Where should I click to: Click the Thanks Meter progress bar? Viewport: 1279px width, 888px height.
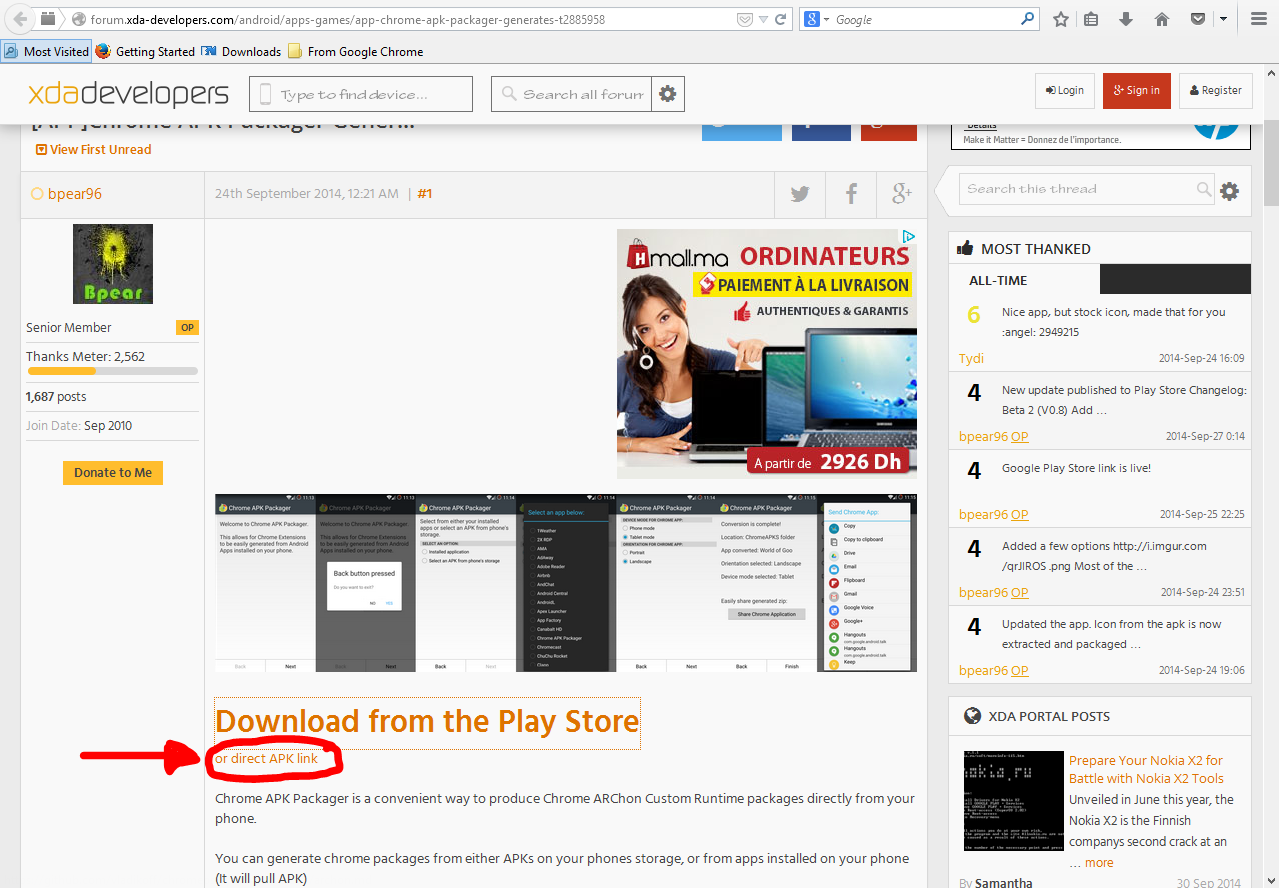point(113,371)
